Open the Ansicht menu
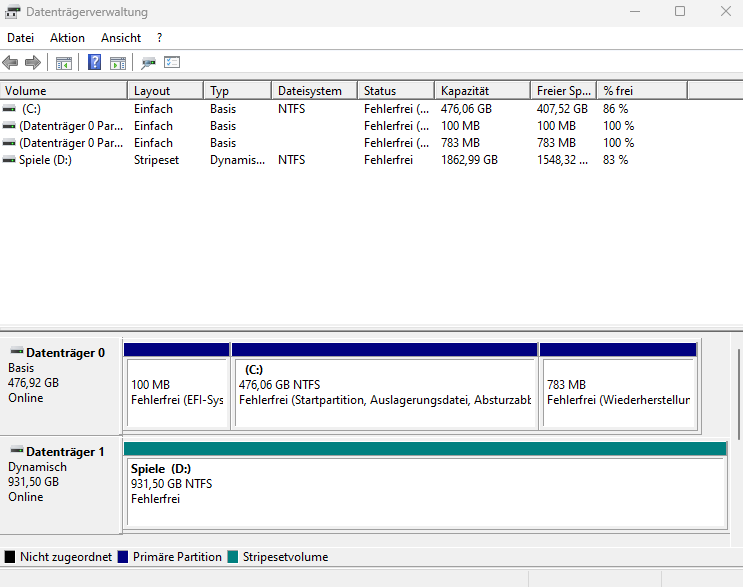The width and height of the screenshot is (743, 587). (x=121, y=38)
